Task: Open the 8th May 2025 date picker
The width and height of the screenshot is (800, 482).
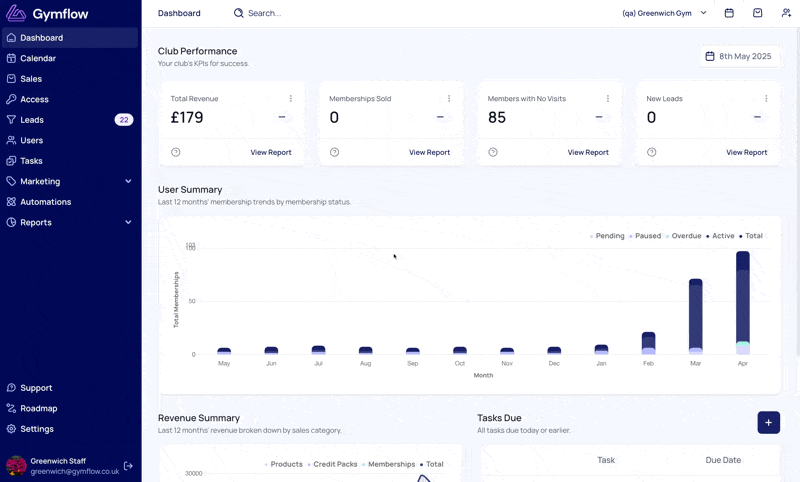Action: point(739,56)
